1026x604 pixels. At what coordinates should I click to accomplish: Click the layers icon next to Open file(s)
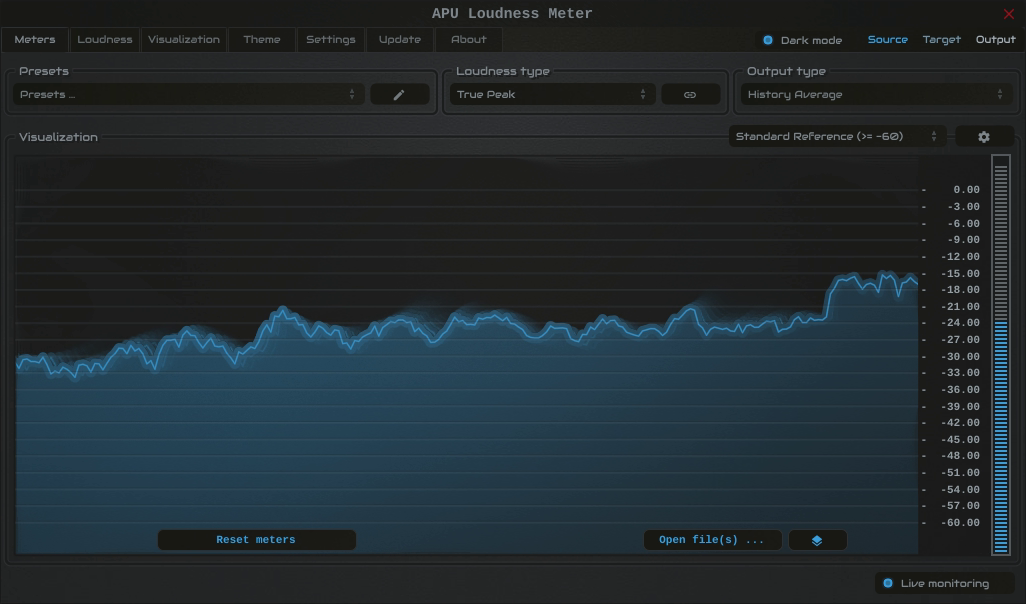point(817,540)
